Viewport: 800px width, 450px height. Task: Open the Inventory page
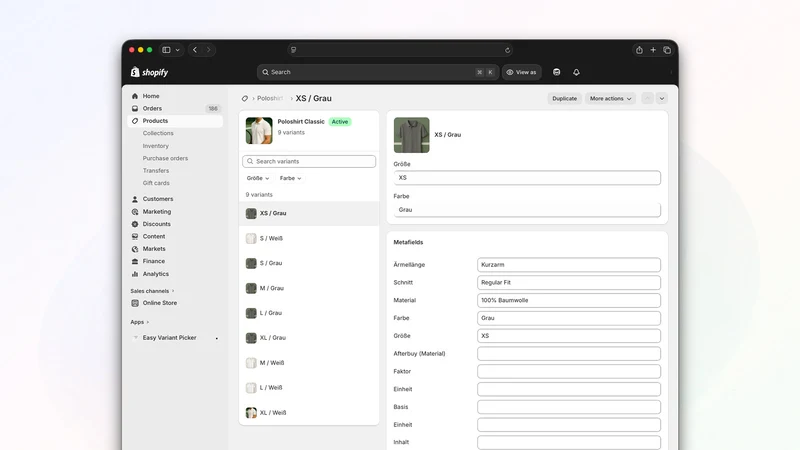[156, 146]
